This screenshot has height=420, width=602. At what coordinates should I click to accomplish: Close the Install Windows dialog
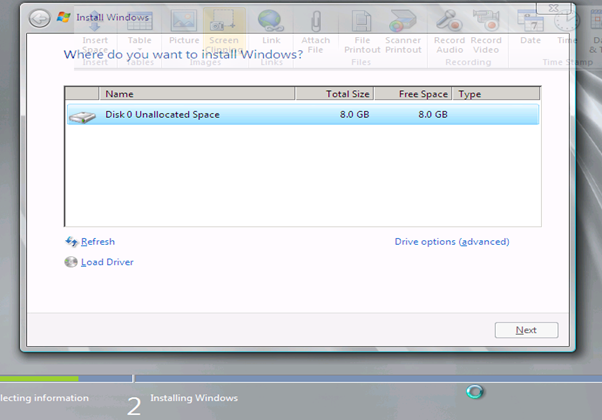[554, 8]
